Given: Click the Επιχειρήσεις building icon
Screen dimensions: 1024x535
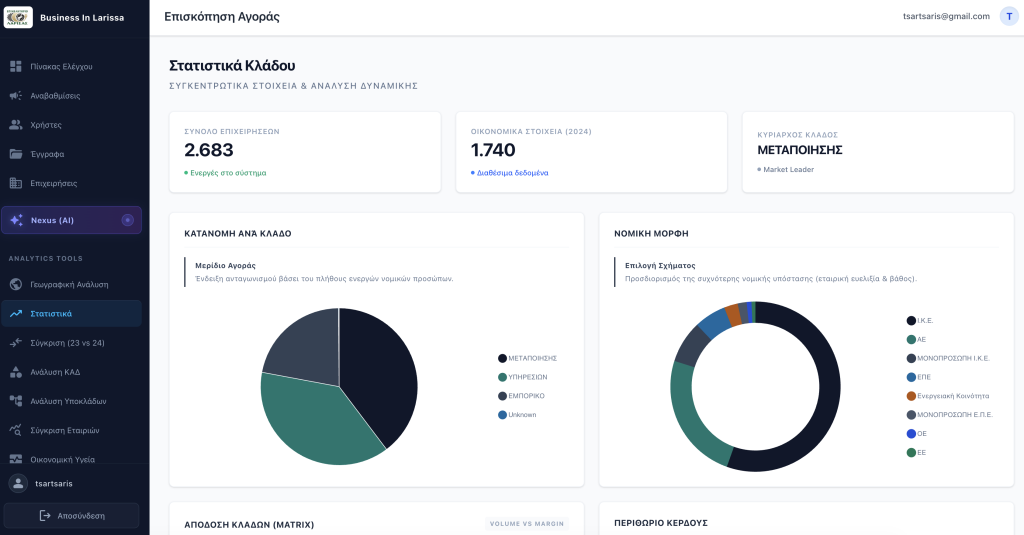Looking at the screenshot, I should coord(16,184).
